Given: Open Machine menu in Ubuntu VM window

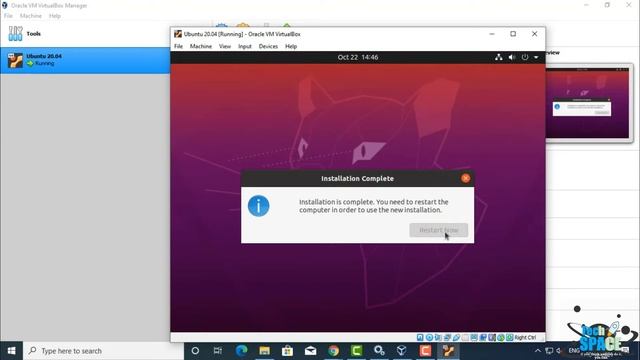Looking at the screenshot, I should (200, 46).
